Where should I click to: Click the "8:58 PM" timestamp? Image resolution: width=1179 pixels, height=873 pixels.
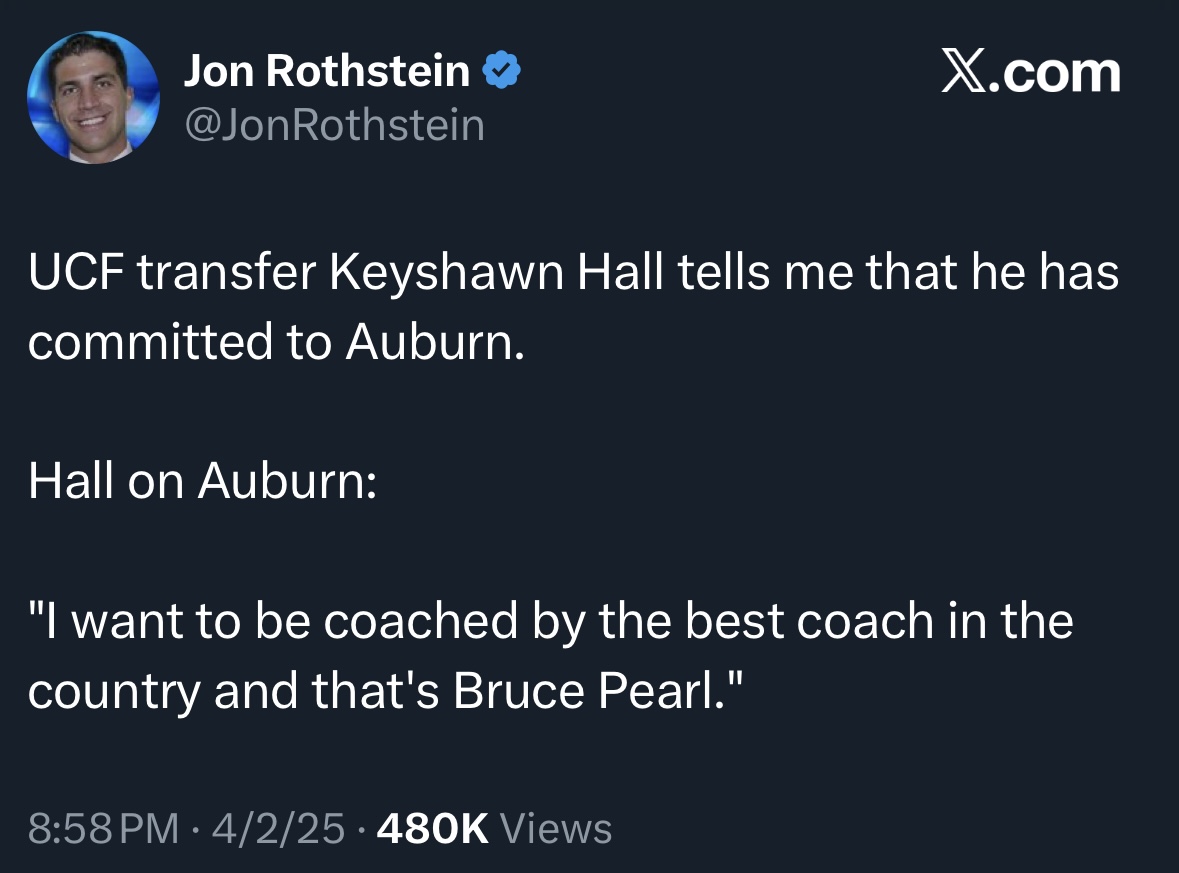pyautogui.click(x=104, y=829)
